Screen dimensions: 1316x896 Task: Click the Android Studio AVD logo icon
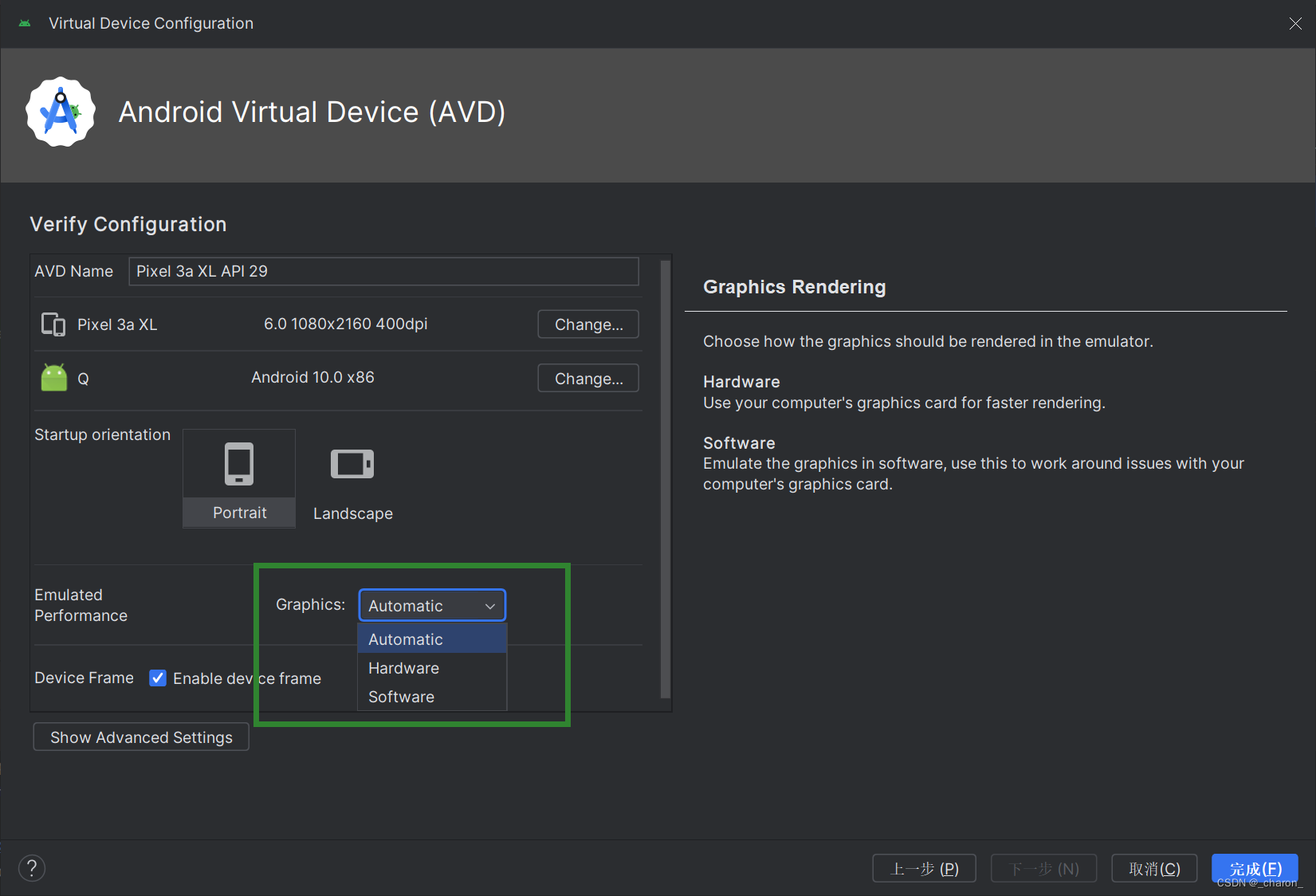pos(61,112)
